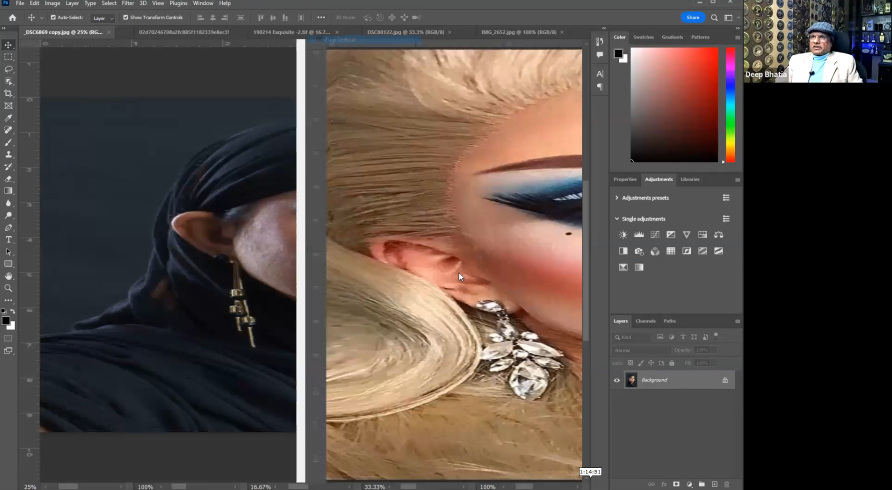Add a Brightness/Contrast adjustment
This screenshot has height=490, width=892.
click(623, 235)
